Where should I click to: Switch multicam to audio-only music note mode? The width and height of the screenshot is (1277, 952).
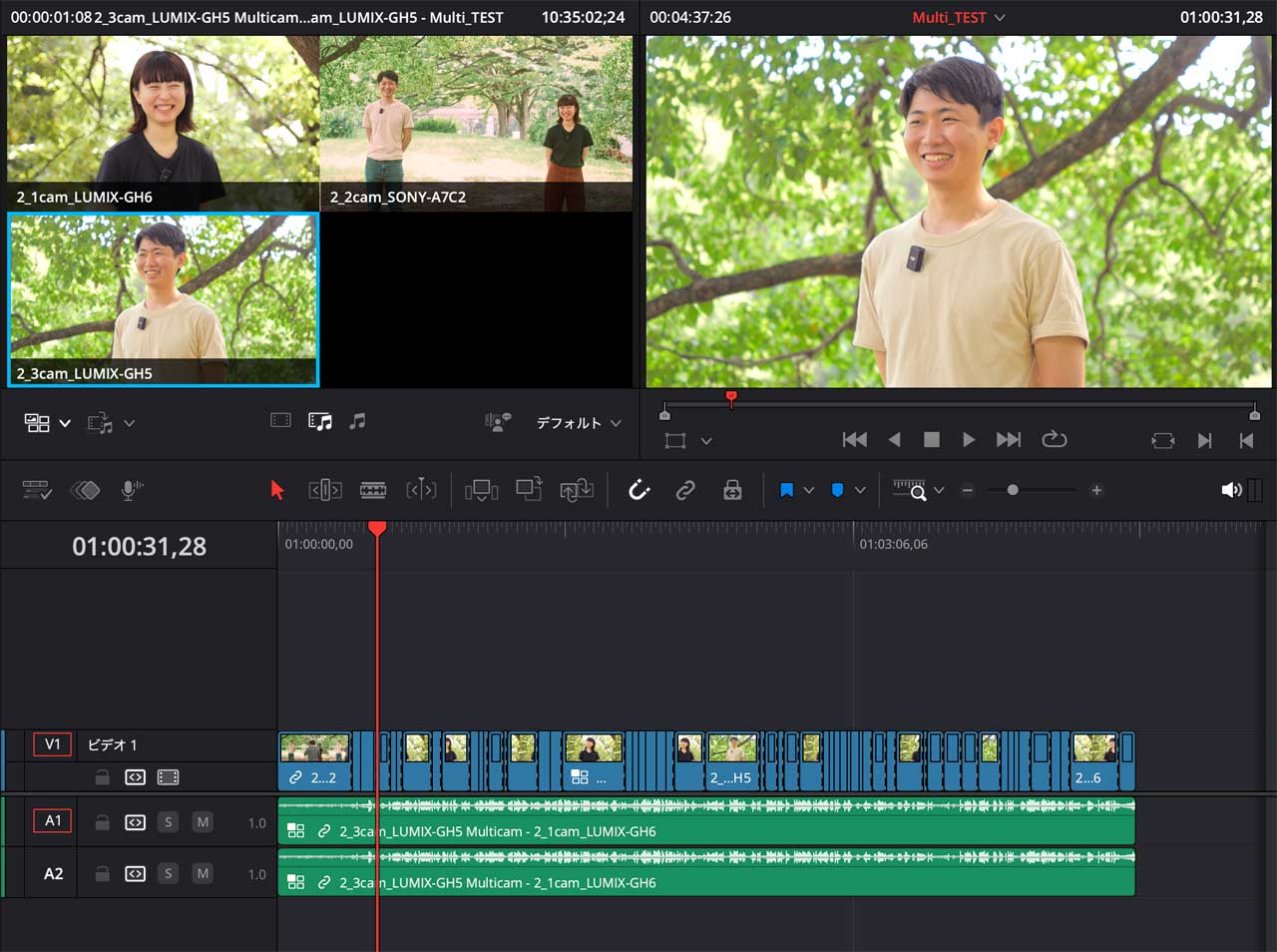(x=357, y=422)
